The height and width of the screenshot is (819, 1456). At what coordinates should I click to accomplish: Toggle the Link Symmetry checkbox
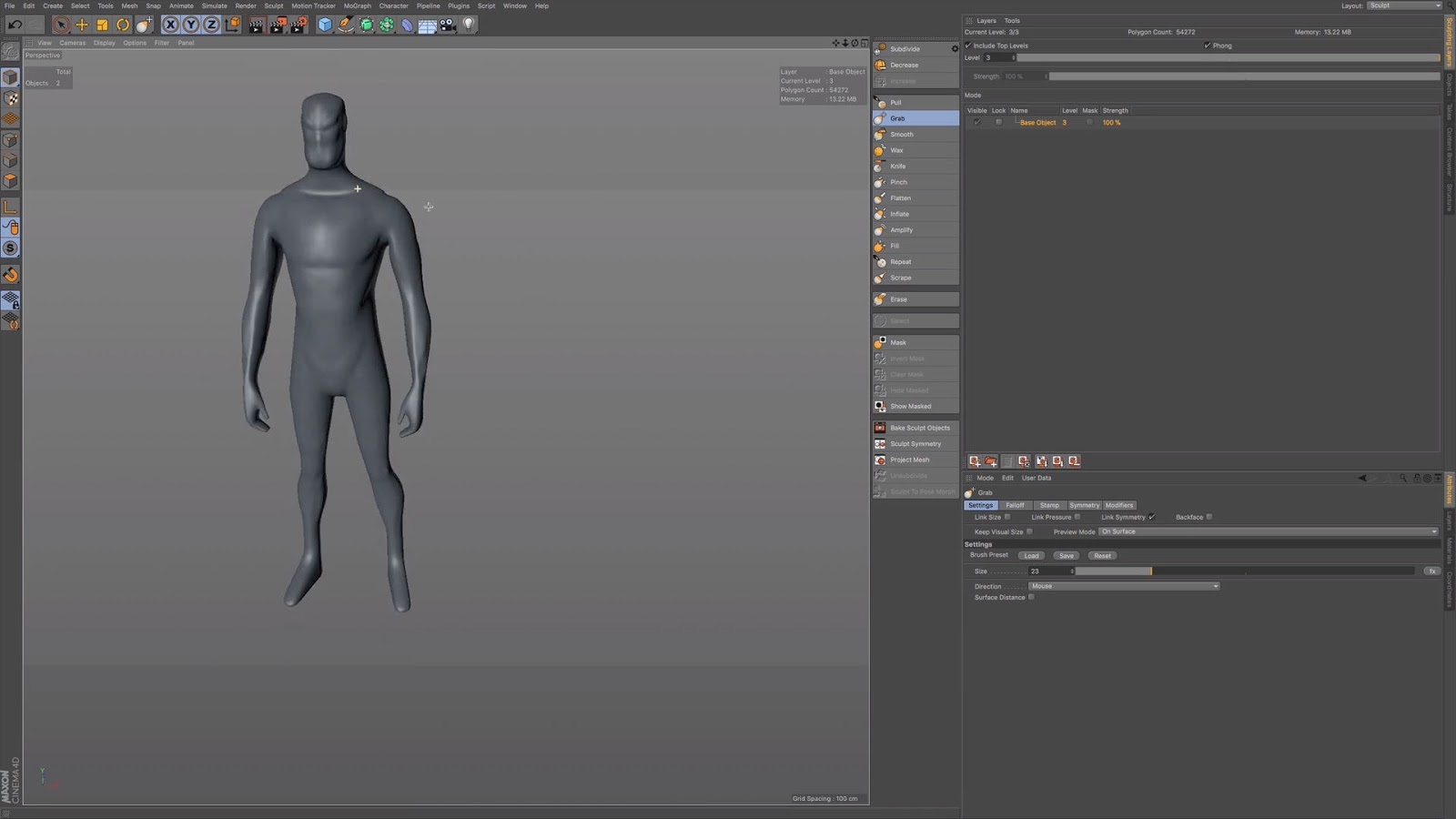coord(1153,517)
